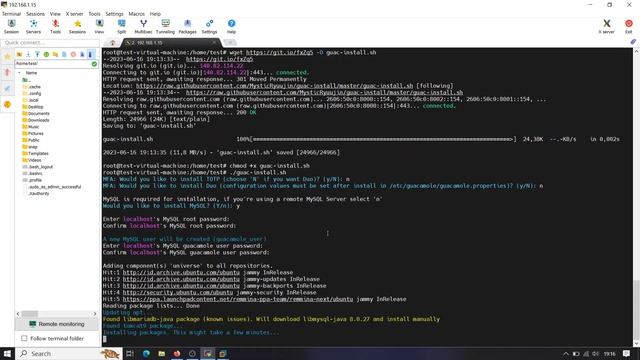Click the file list scroll right arrow
Screen dimensions: 640x360
coord(95,314)
